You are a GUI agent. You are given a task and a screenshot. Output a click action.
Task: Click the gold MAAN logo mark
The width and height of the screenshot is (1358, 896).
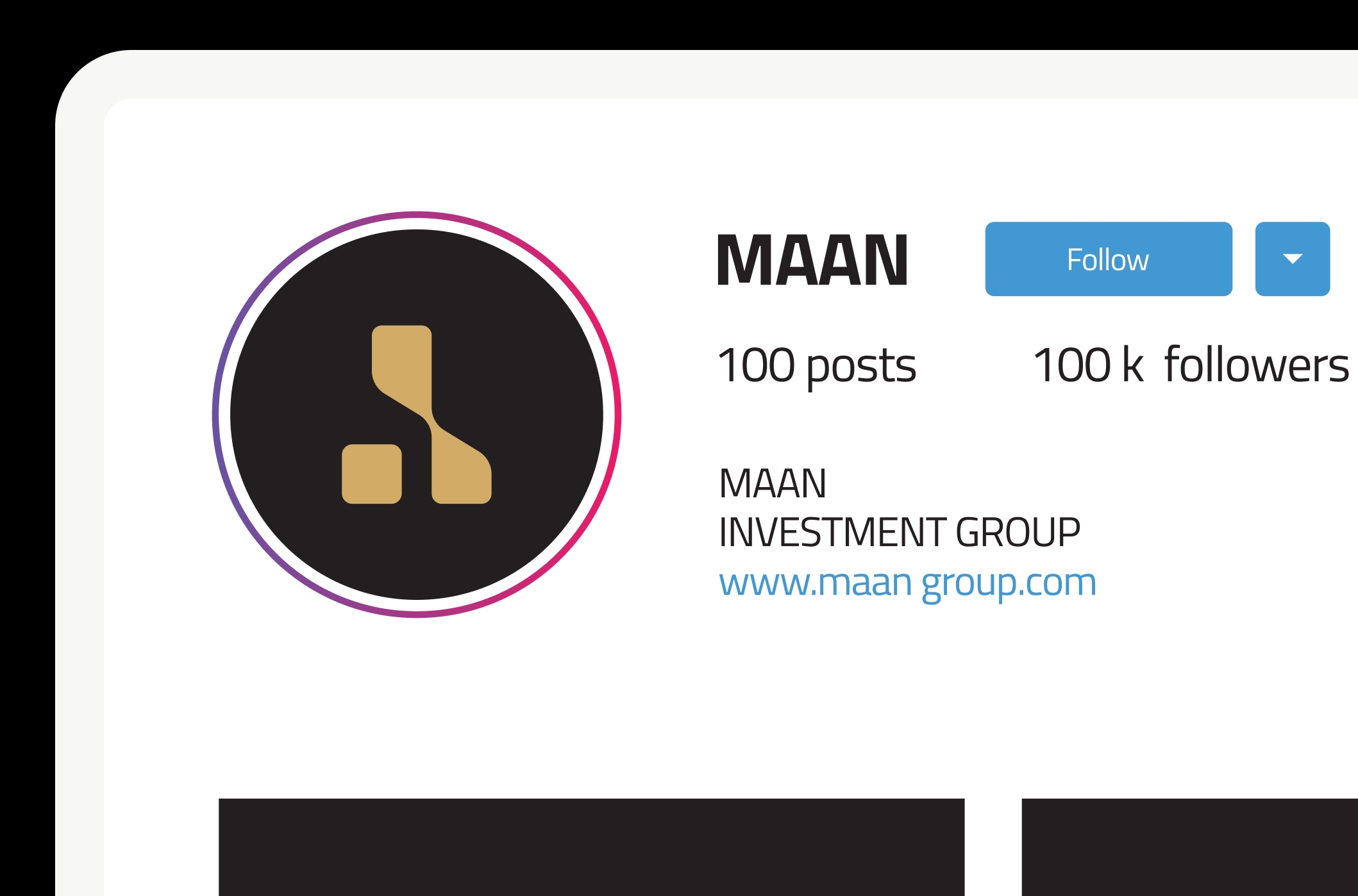tap(417, 415)
